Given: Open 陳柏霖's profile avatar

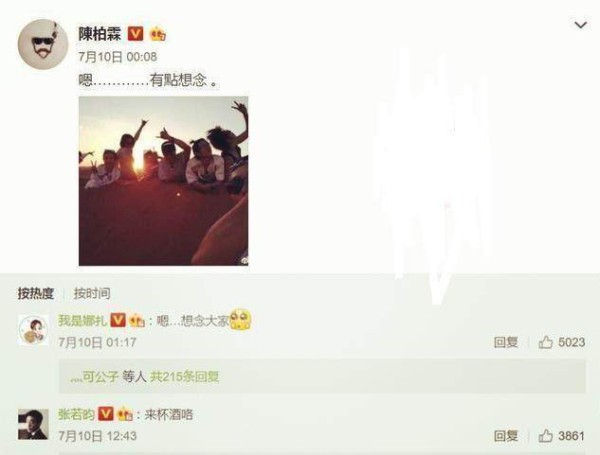Looking at the screenshot, I should 42,44.
